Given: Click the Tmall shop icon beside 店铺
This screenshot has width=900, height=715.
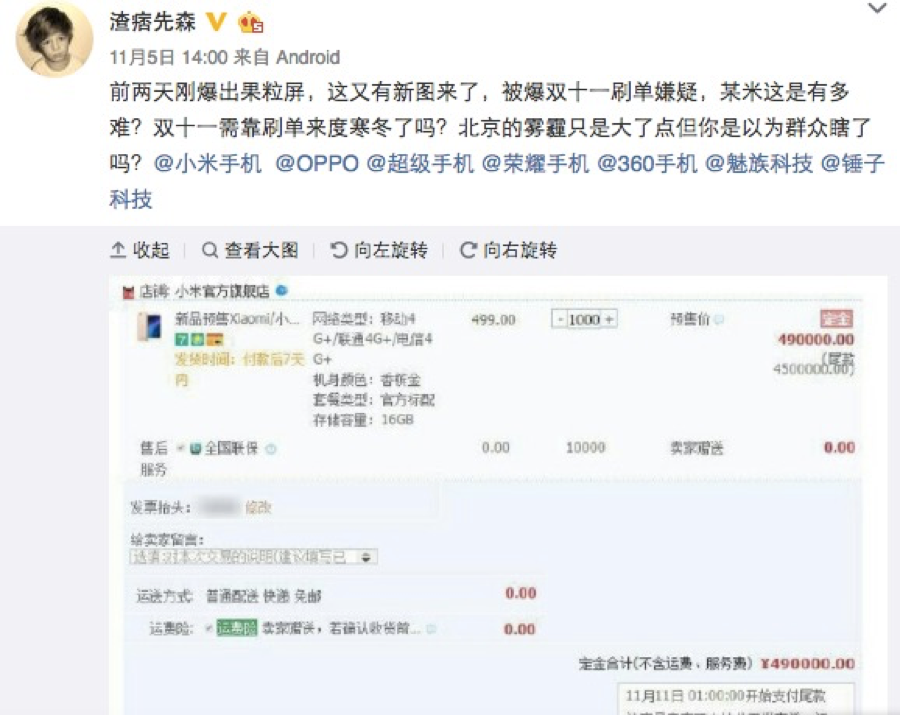Looking at the screenshot, I should click(129, 293).
